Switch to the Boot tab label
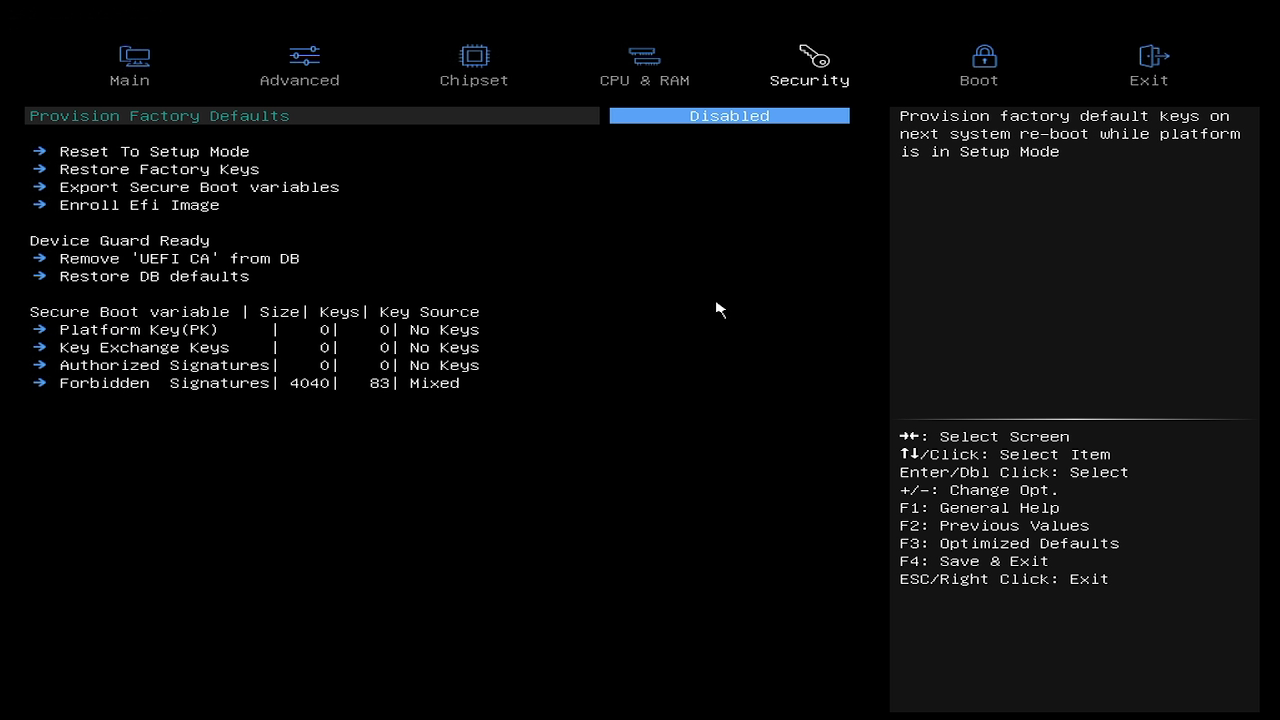 click(x=979, y=81)
